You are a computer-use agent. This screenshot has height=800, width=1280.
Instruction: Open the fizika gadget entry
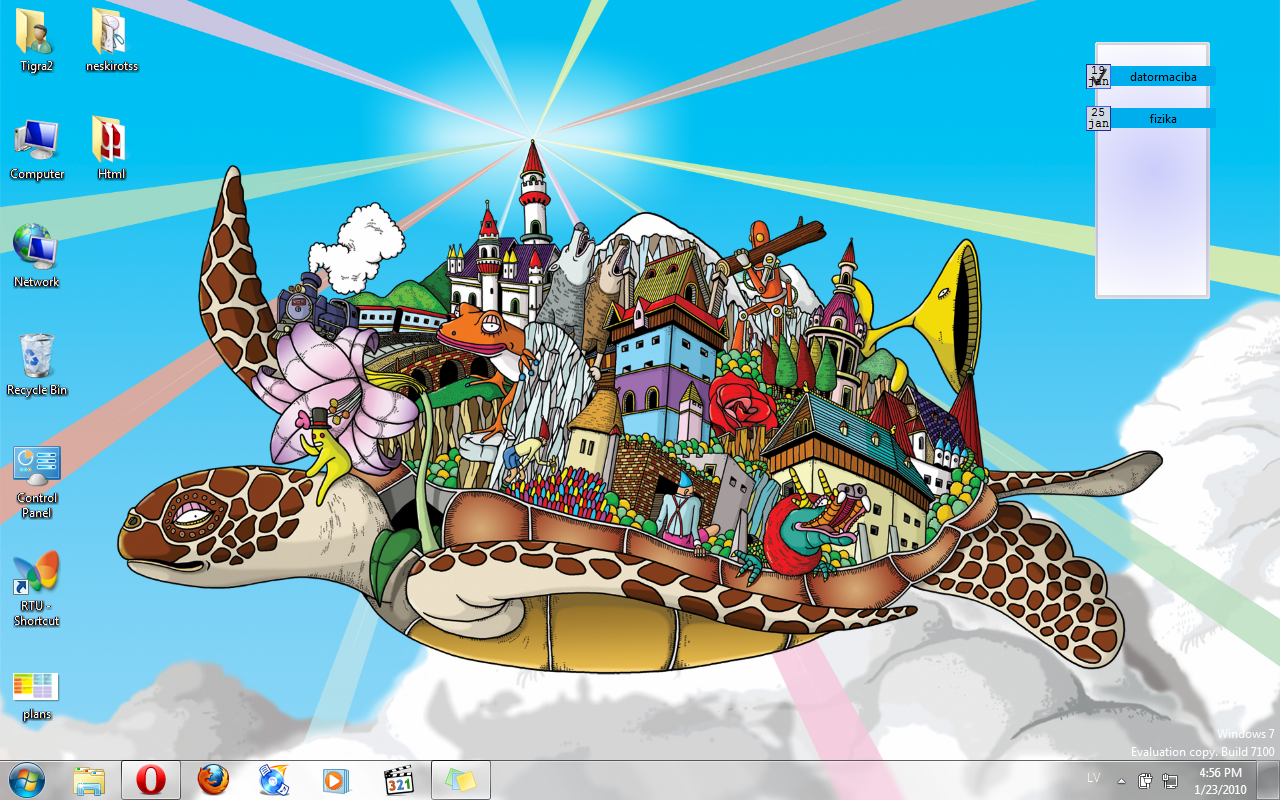1162,118
